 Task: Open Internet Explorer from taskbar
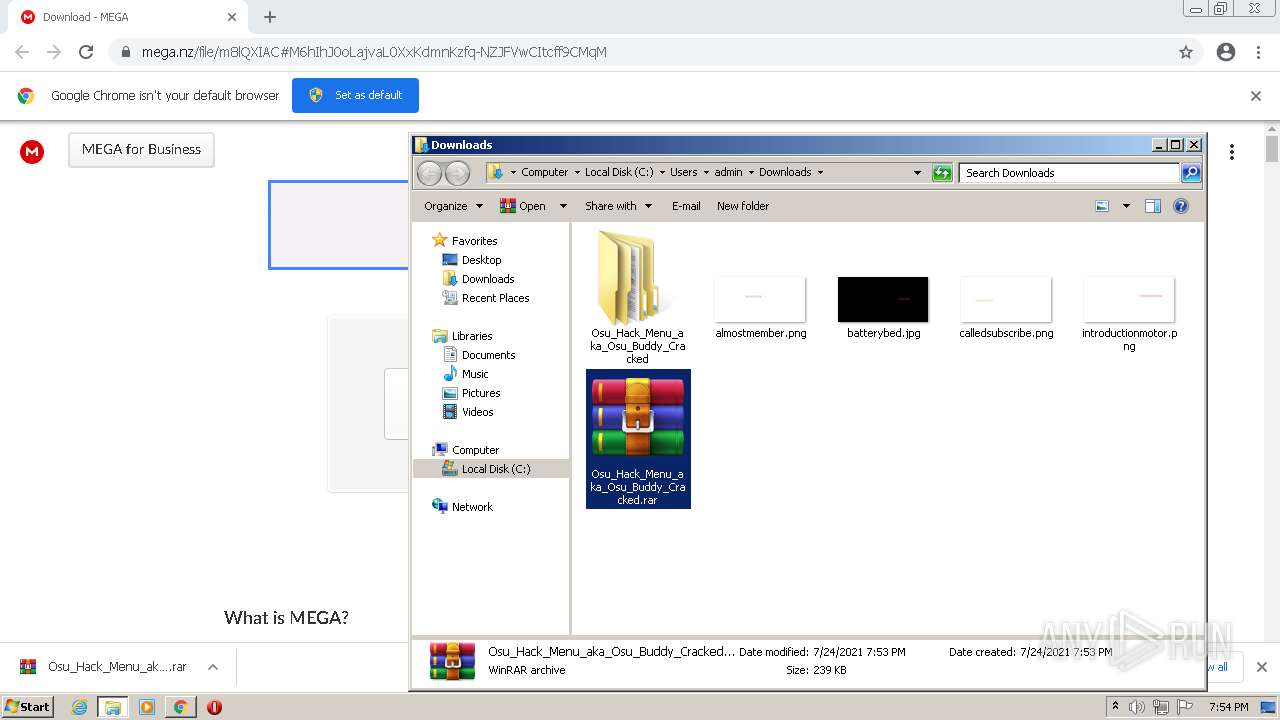[x=79, y=707]
